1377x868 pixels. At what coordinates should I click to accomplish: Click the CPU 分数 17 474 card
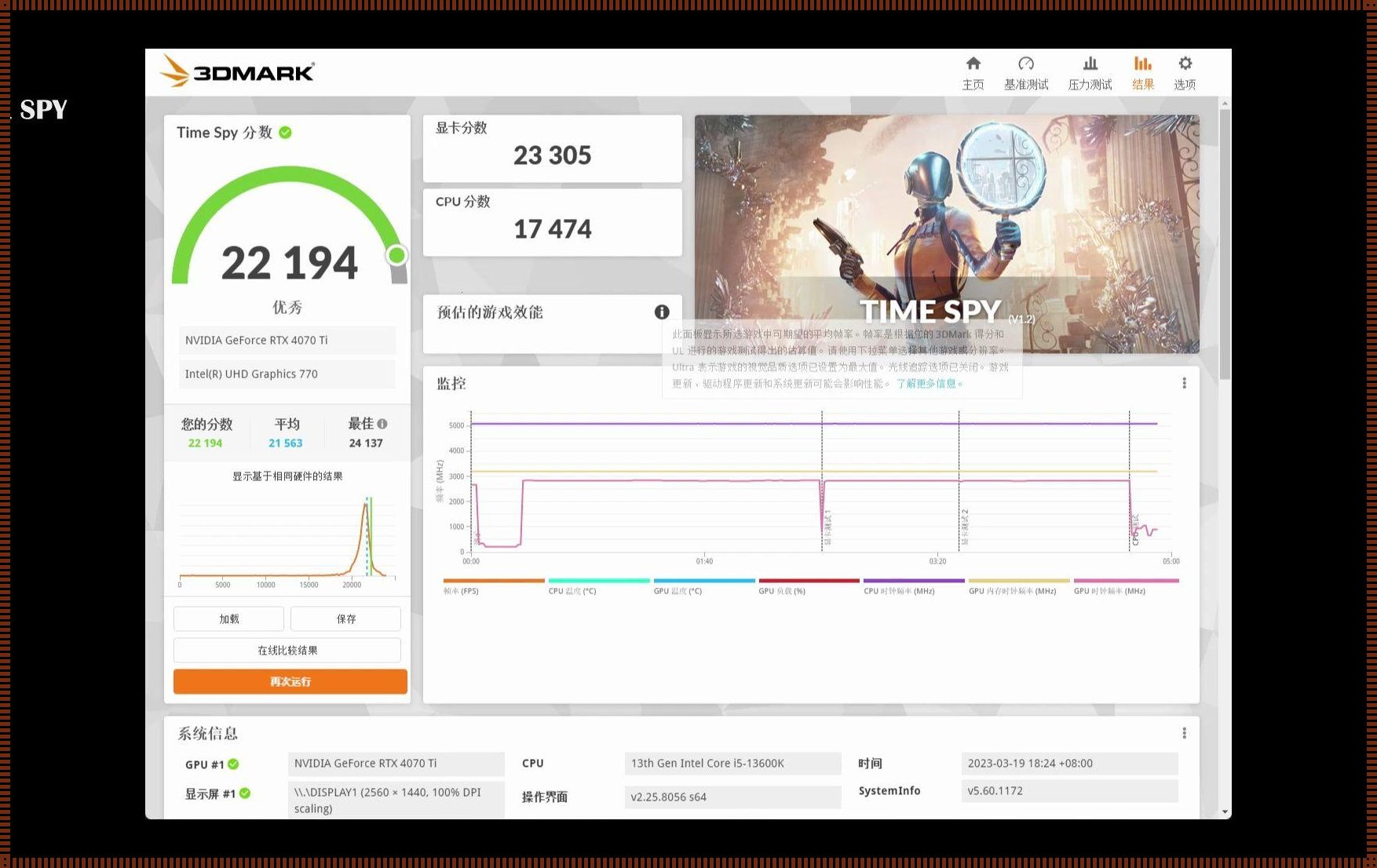pos(553,223)
